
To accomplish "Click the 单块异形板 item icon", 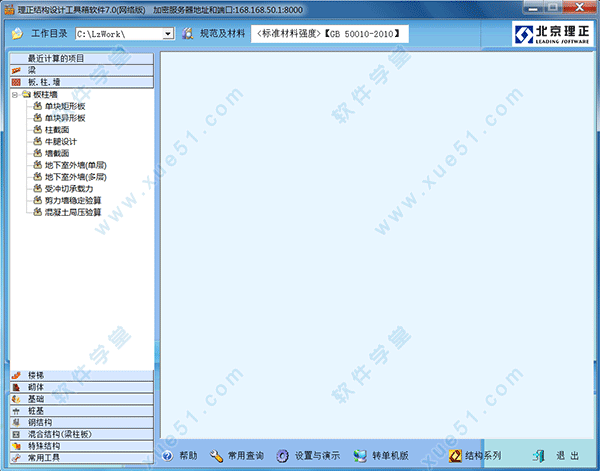I will [x=38, y=117].
